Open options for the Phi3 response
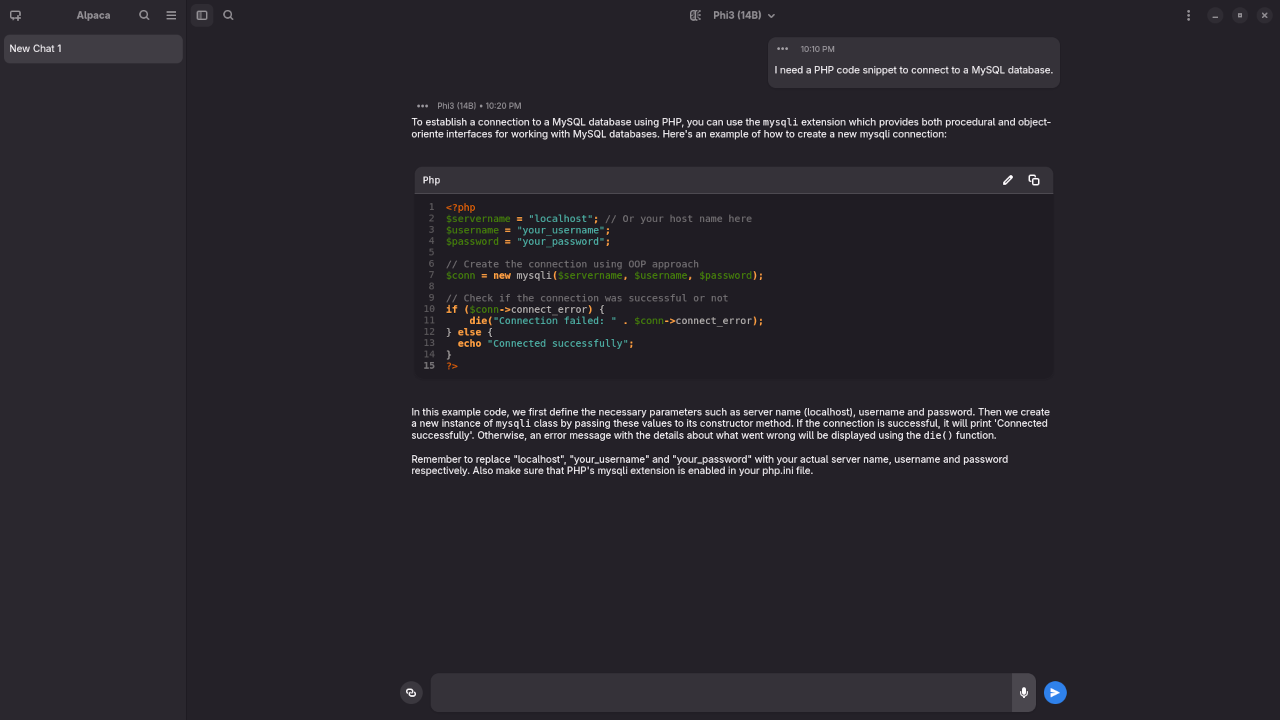Screen dimensions: 1280x720 point(422,106)
